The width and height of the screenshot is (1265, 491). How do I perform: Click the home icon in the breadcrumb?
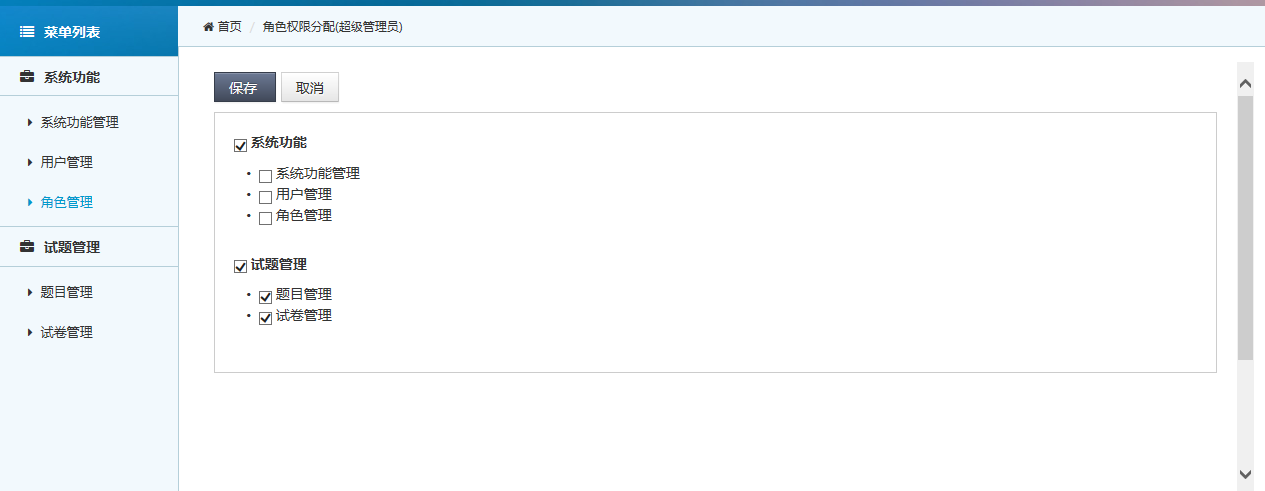point(208,26)
